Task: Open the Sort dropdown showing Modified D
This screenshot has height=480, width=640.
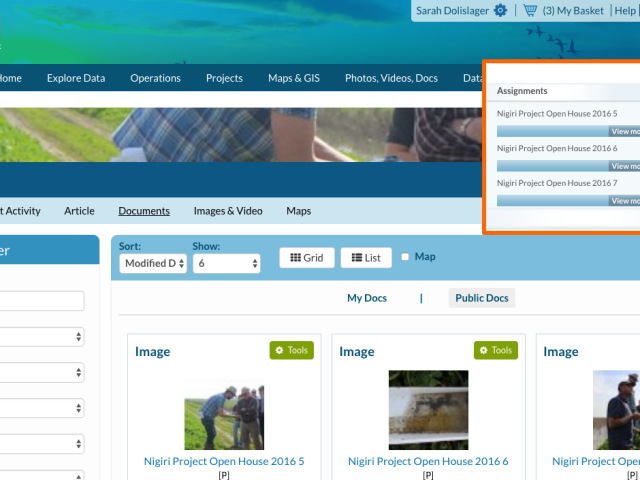Action: pyautogui.click(x=153, y=263)
